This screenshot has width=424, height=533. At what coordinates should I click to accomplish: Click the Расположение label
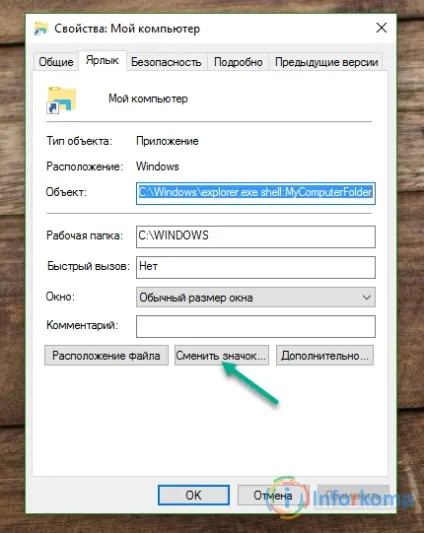84,166
